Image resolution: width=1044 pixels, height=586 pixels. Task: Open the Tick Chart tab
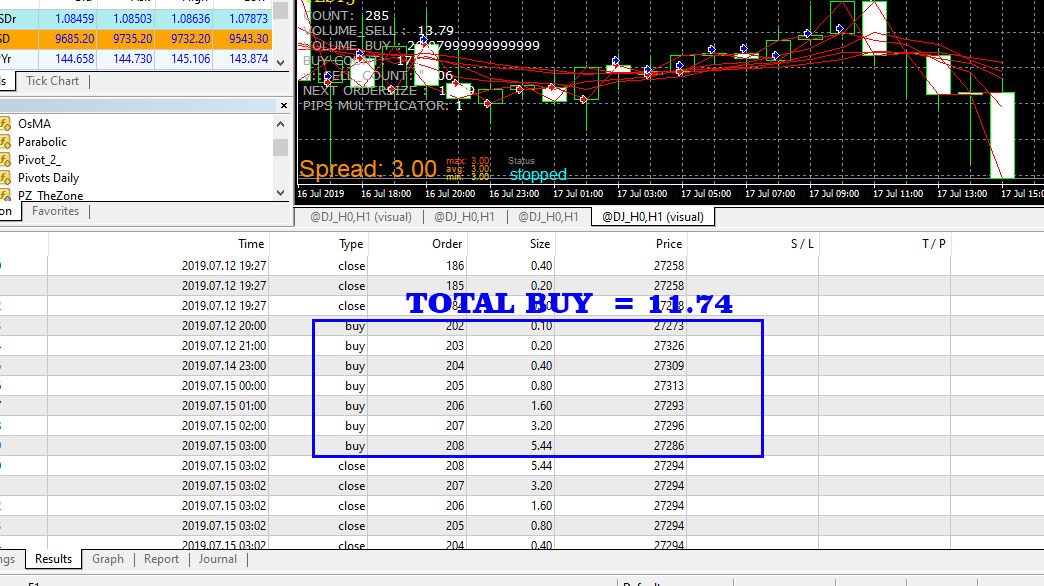click(53, 81)
